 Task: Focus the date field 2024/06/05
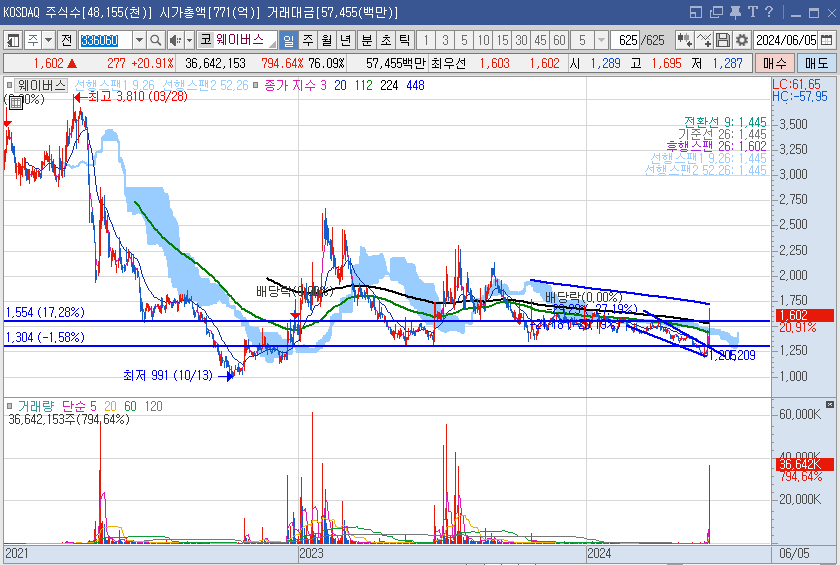[786, 40]
